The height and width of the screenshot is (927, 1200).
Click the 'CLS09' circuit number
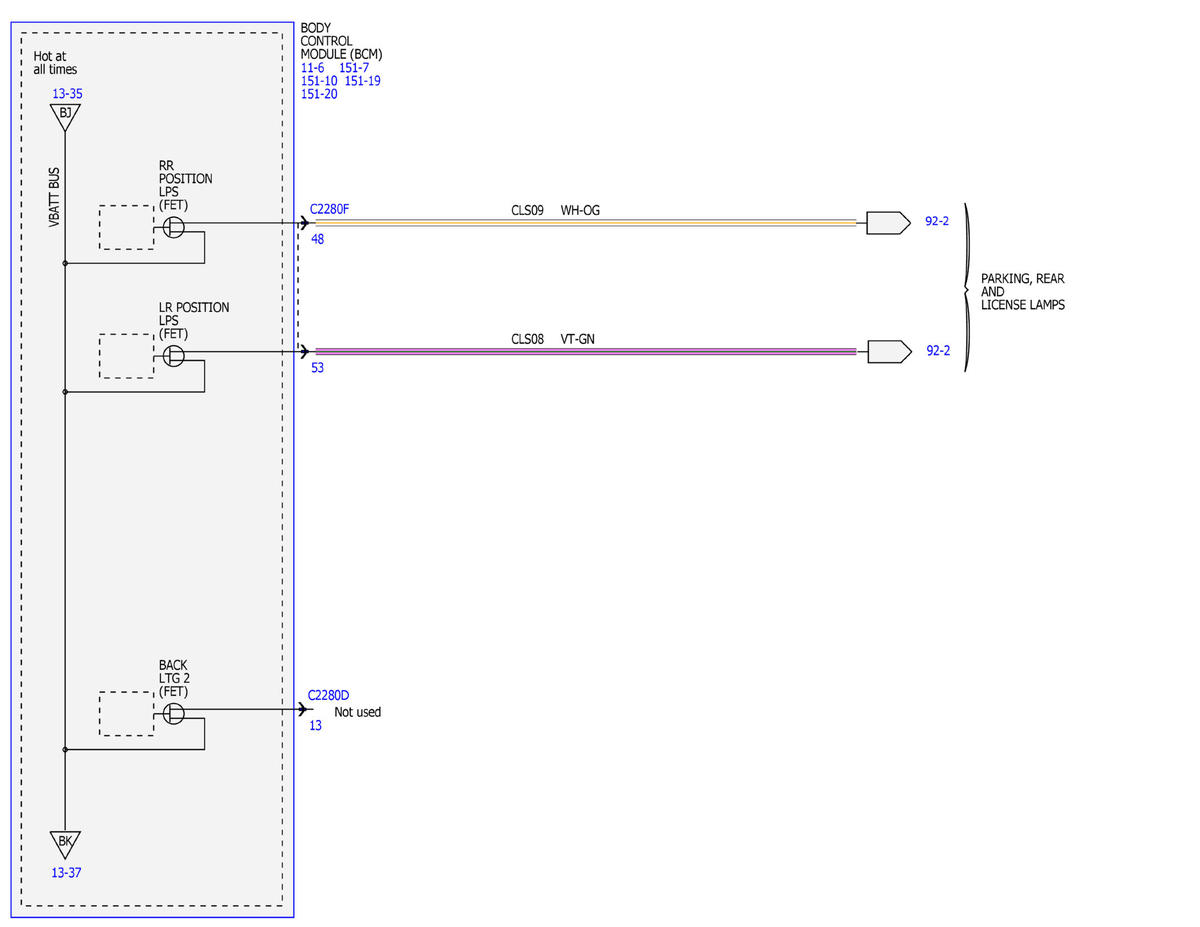coord(527,211)
